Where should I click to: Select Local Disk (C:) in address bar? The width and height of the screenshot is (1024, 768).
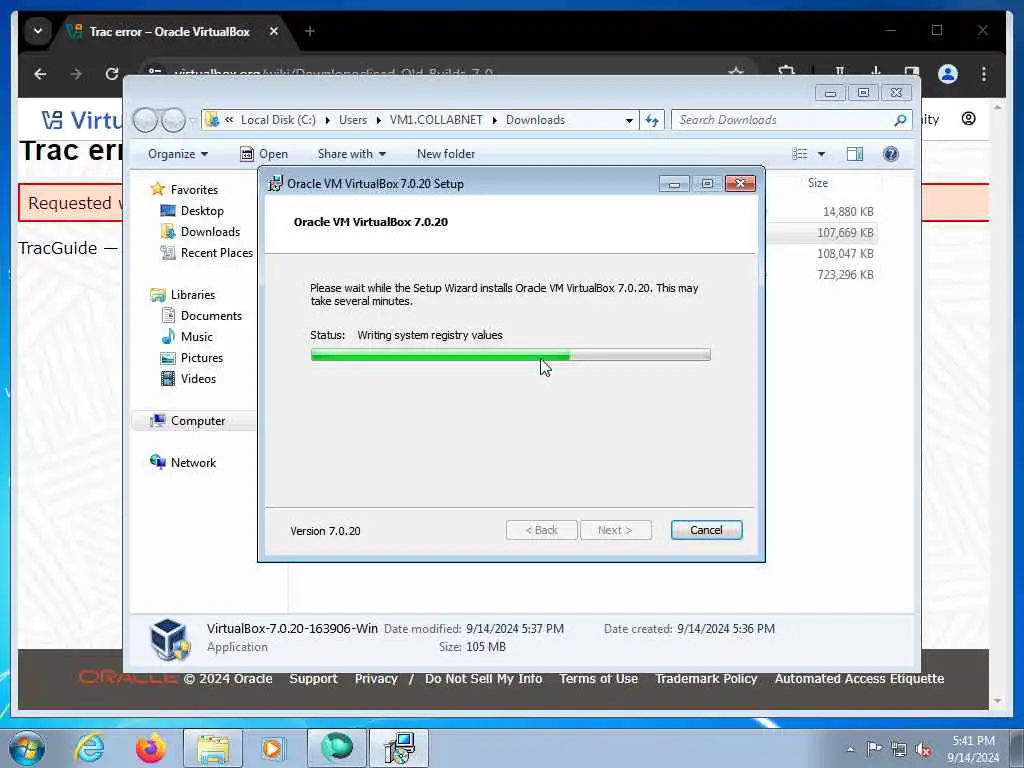(x=278, y=120)
